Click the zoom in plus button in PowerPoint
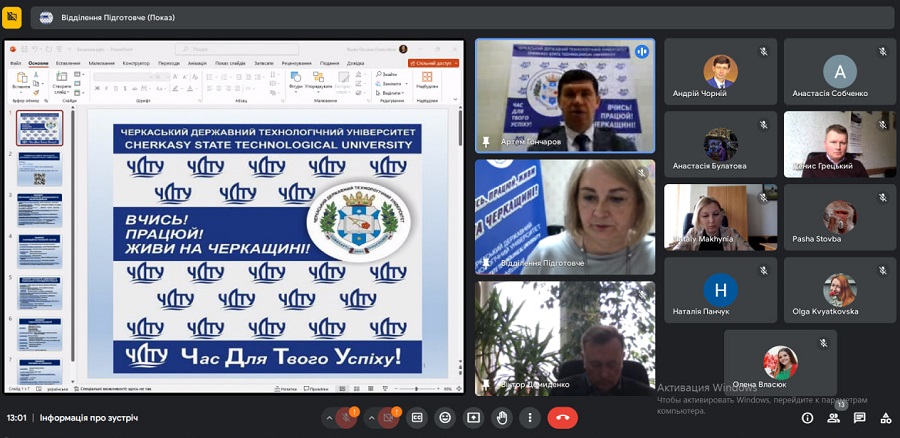Screen dimensions: 900x438 click(x=436, y=389)
